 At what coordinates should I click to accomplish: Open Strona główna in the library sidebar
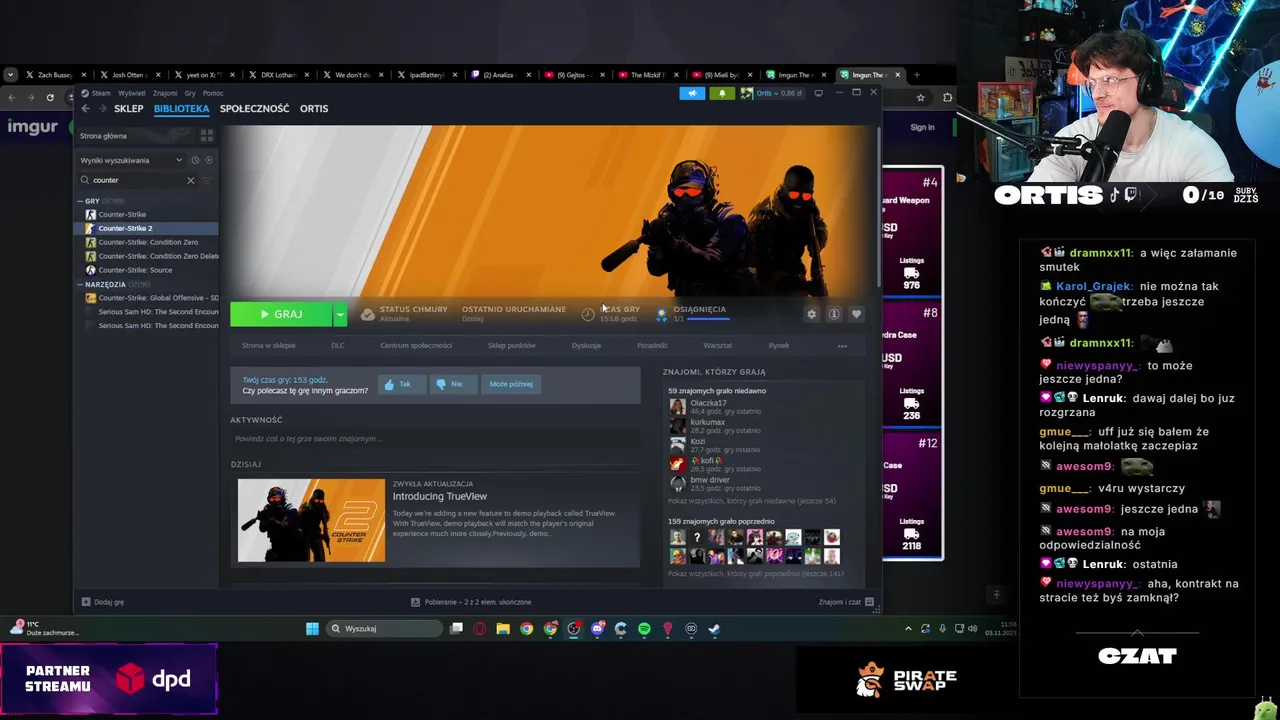click(103, 135)
